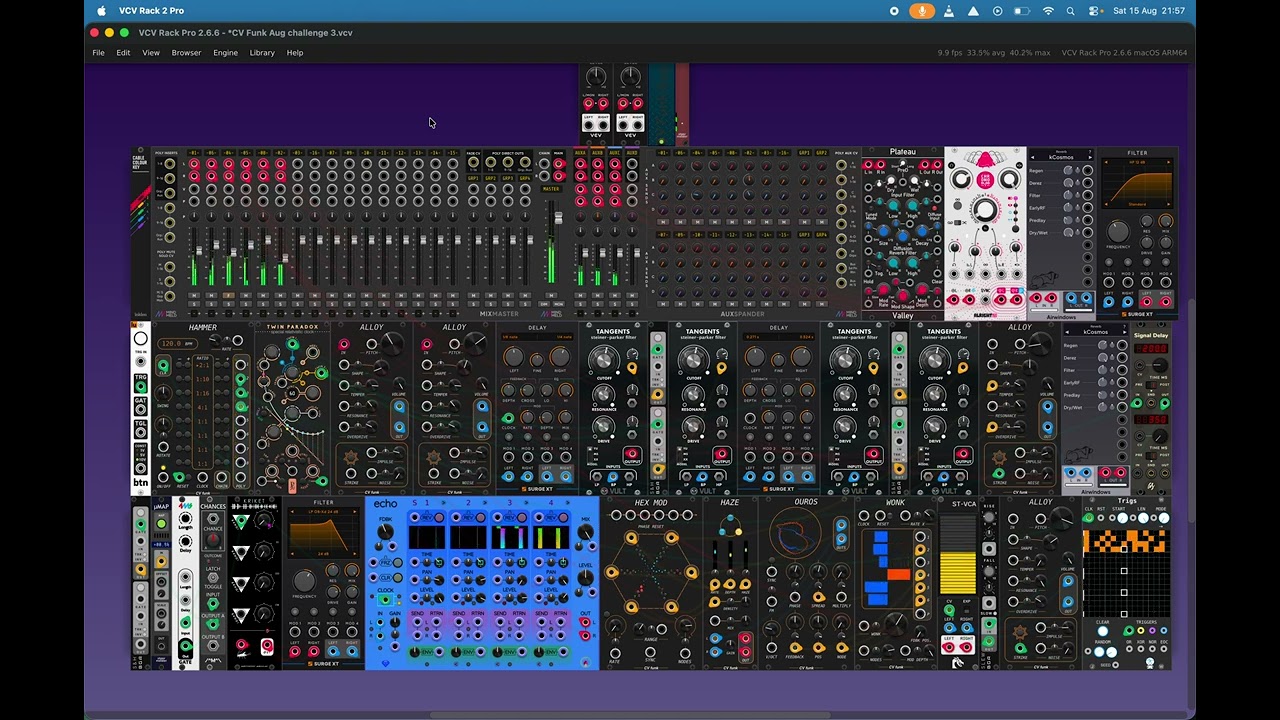Open the 24 dB filter subtype selector
The height and width of the screenshot is (720, 1280).
click(x=323, y=554)
